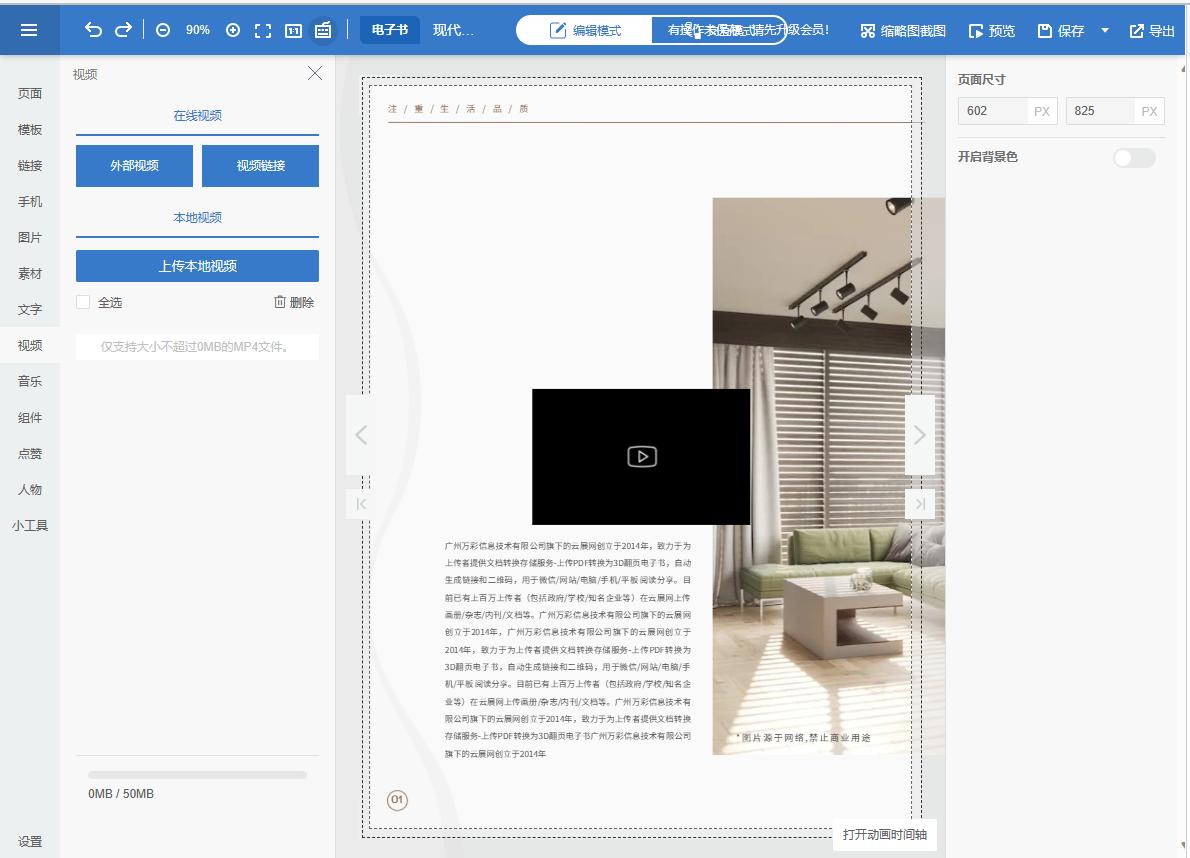Viewport: 1190px width, 858px height.
Task: Check the 全选 select-all checkbox
Action: pos(83,301)
